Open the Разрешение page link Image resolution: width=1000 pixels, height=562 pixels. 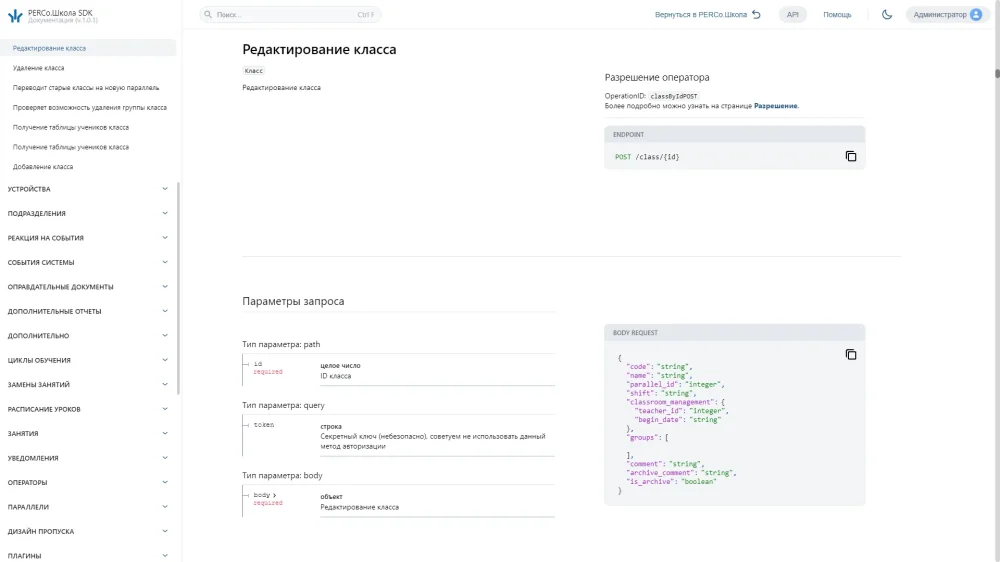tap(775, 106)
